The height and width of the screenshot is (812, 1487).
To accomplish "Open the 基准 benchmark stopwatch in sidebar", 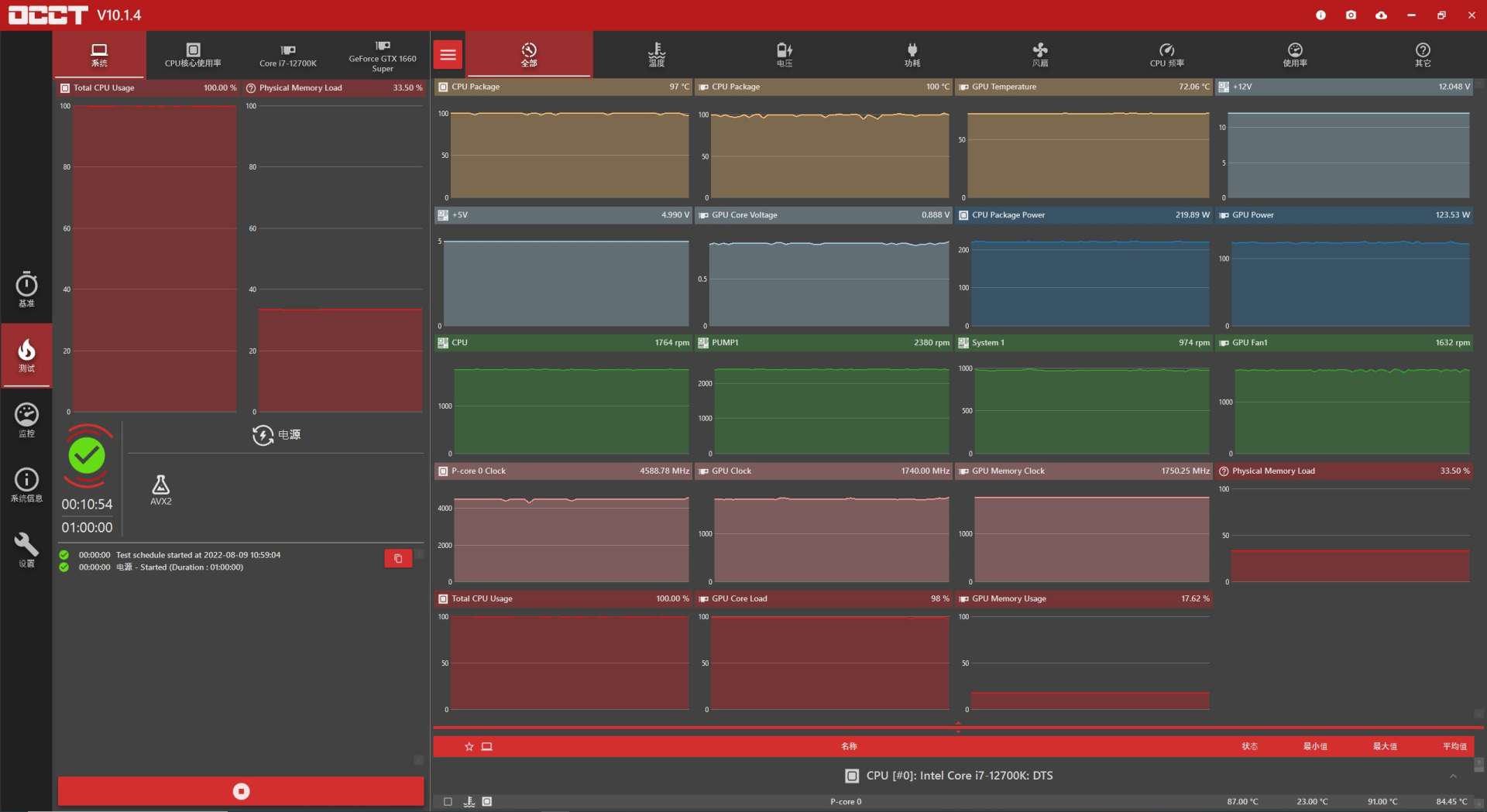I will coord(26,289).
